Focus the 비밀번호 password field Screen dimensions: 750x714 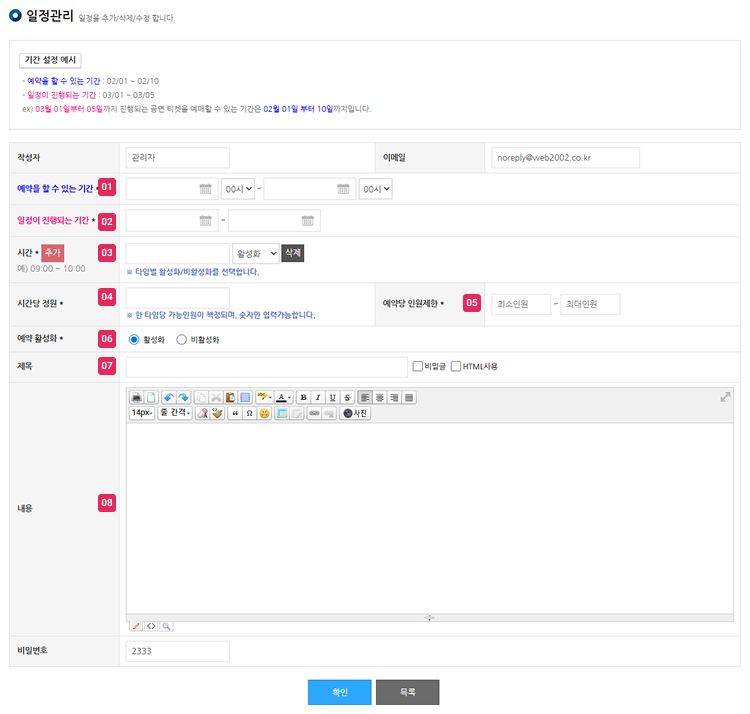point(177,651)
